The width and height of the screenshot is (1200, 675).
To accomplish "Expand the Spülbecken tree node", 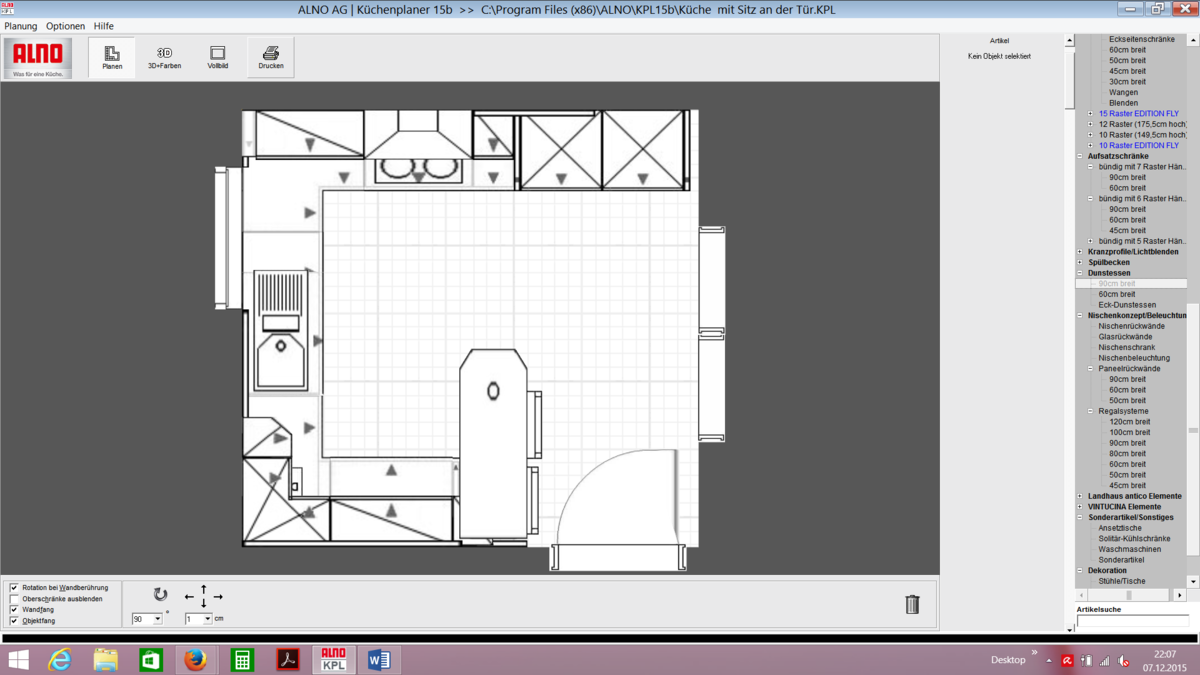I will tap(1080, 263).
